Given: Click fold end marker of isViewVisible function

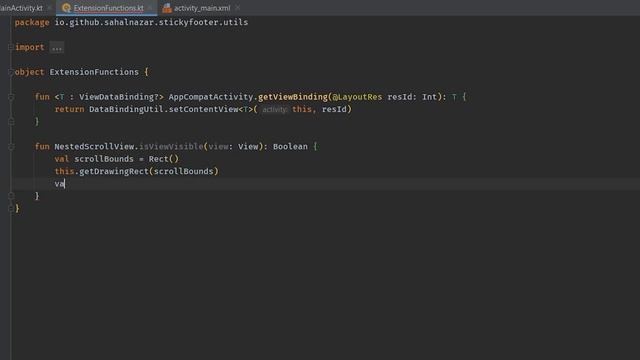Looking at the screenshot, I should pos(11,196).
